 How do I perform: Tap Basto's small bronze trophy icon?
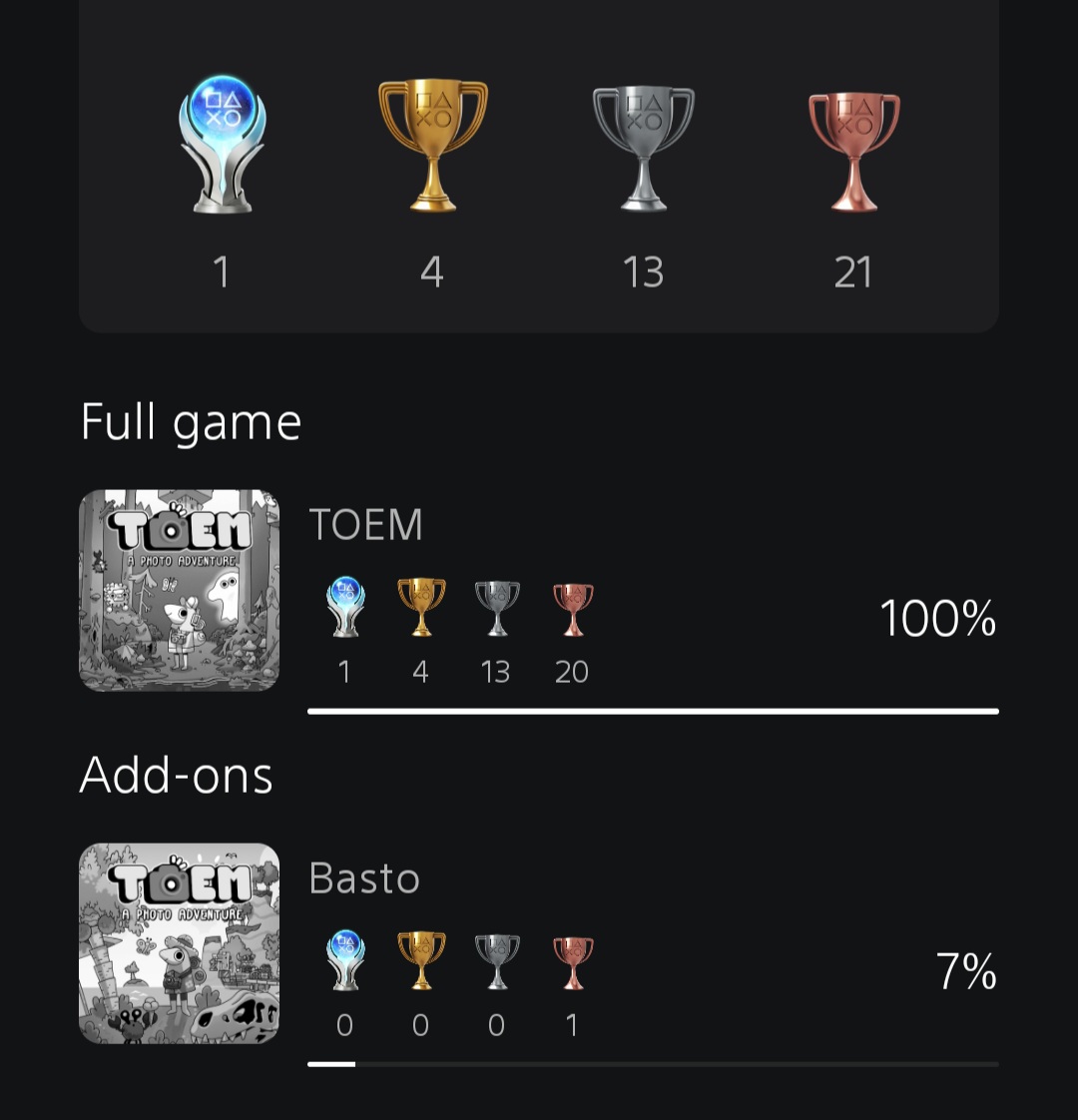(x=572, y=961)
